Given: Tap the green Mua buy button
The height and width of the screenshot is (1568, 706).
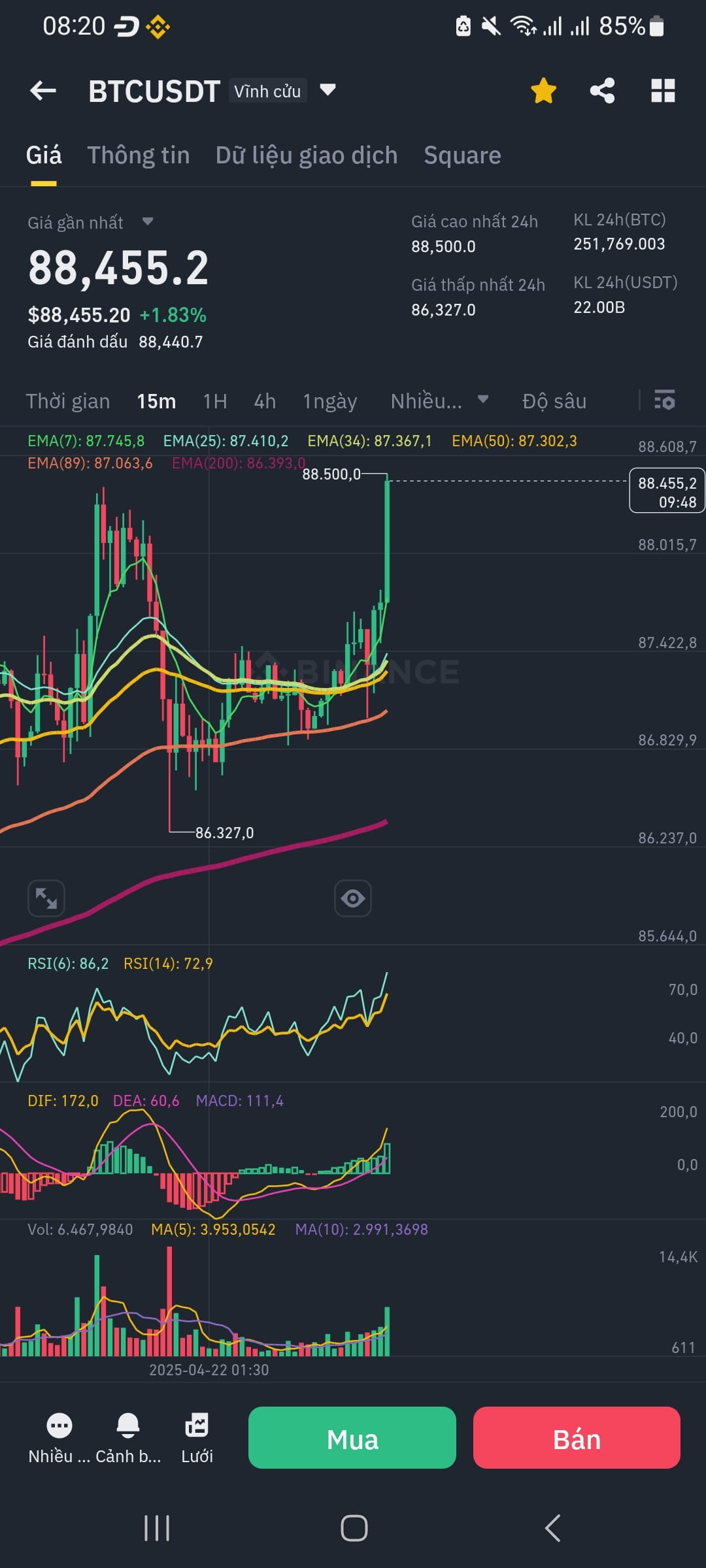Looking at the screenshot, I should point(352,1438).
